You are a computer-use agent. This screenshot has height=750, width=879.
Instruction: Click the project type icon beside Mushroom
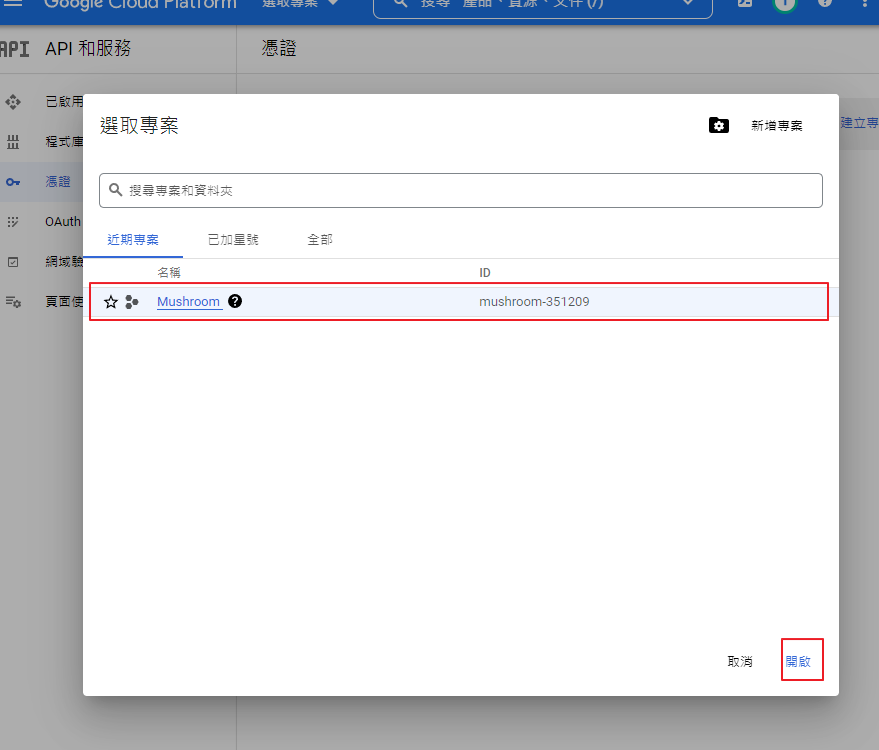click(132, 302)
